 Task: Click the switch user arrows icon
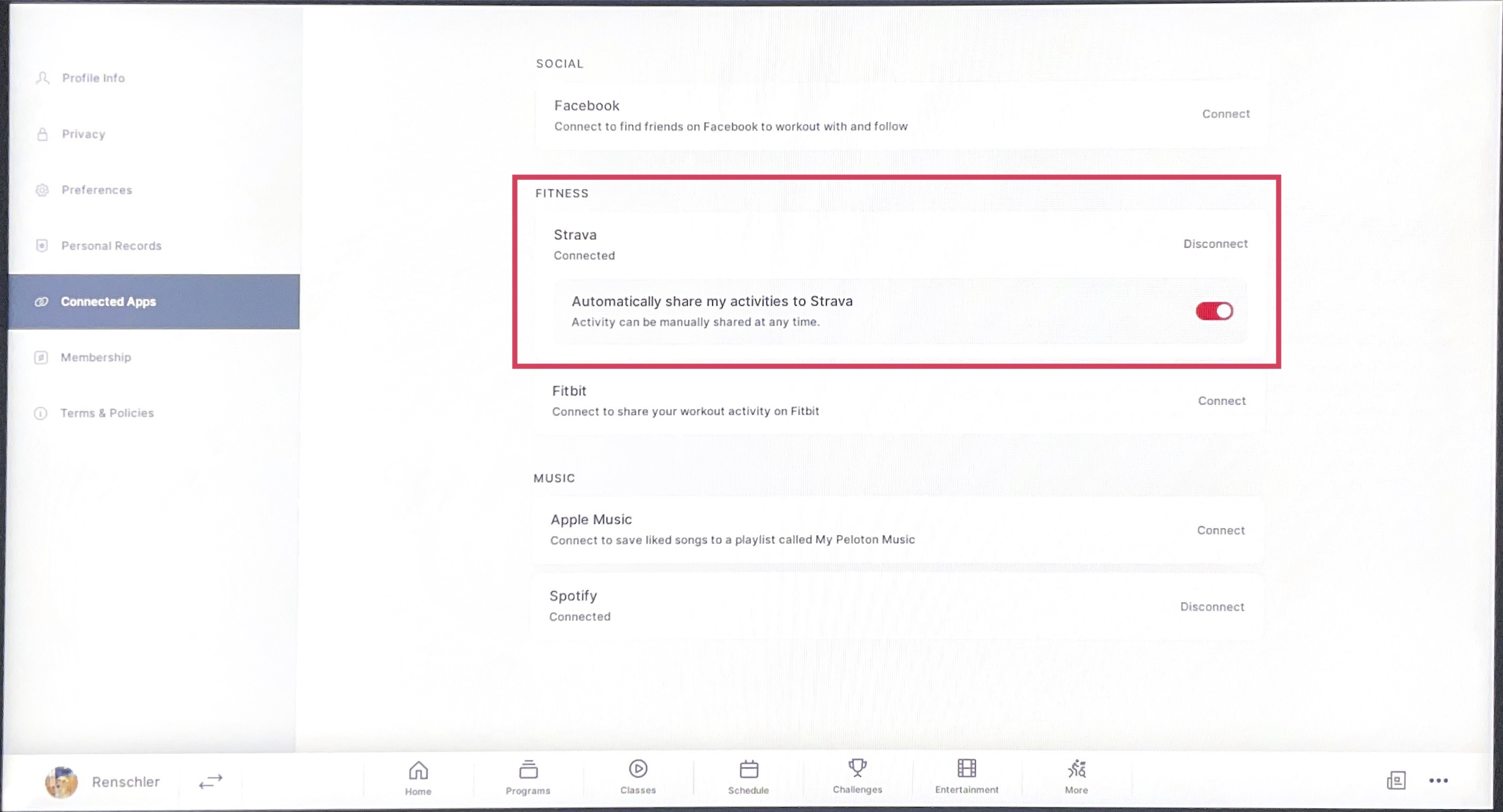point(211,781)
